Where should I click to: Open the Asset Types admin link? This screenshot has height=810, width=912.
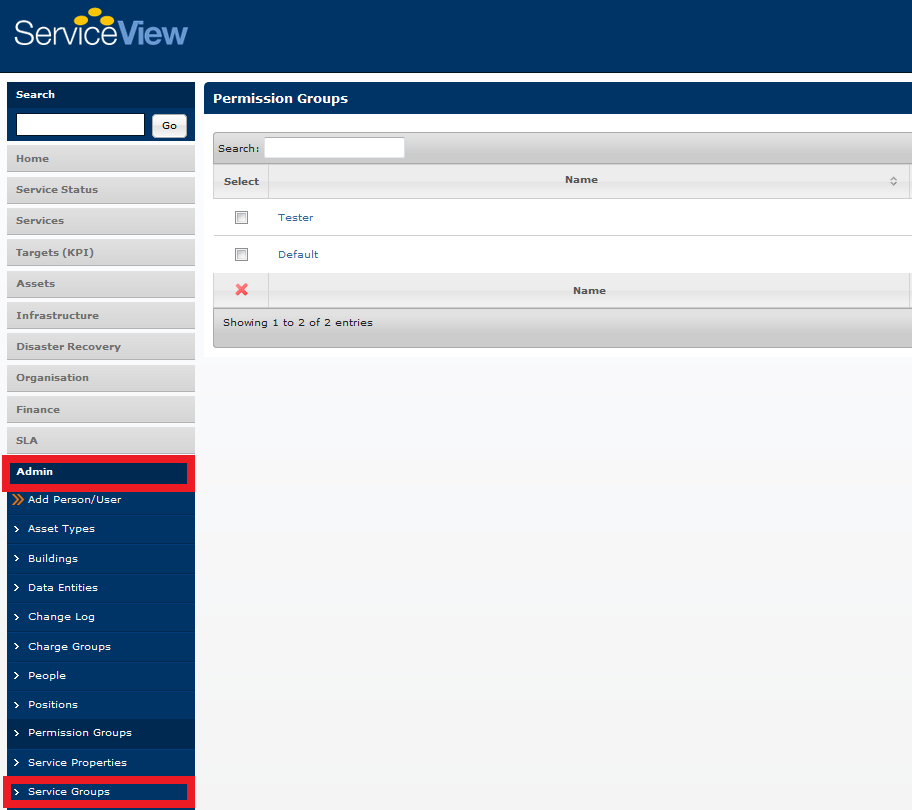point(61,529)
